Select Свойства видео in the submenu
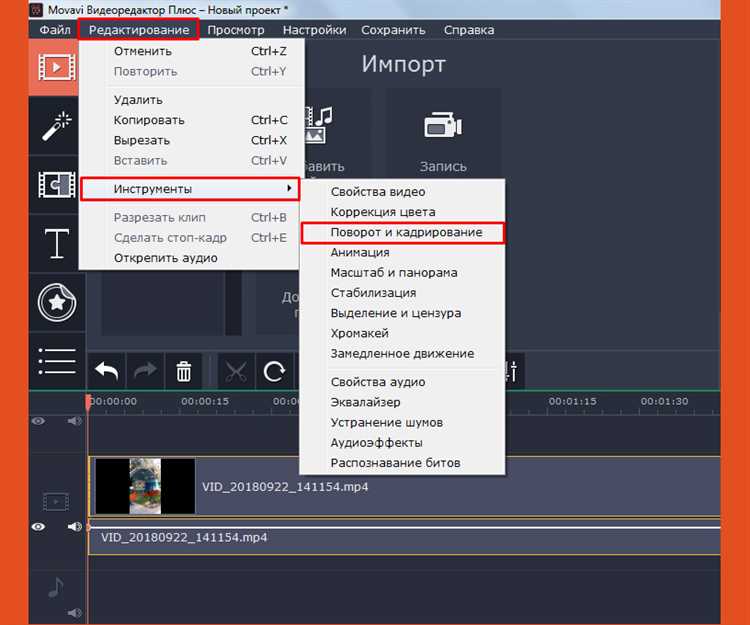Viewport: 750px width, 625px height. click(x=402, y=192)
